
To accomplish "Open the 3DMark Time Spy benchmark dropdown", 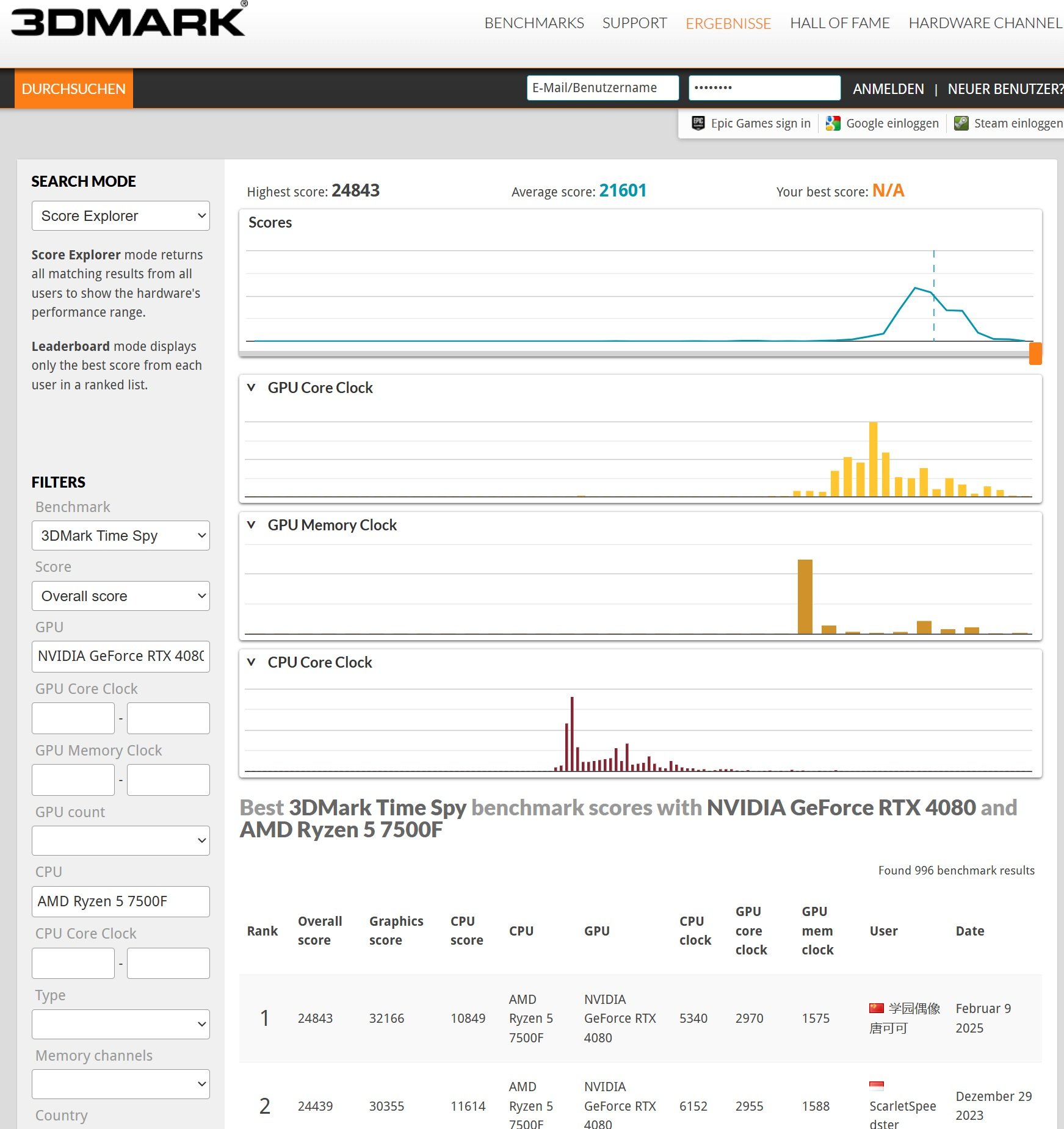I will (x=121, y=535).
